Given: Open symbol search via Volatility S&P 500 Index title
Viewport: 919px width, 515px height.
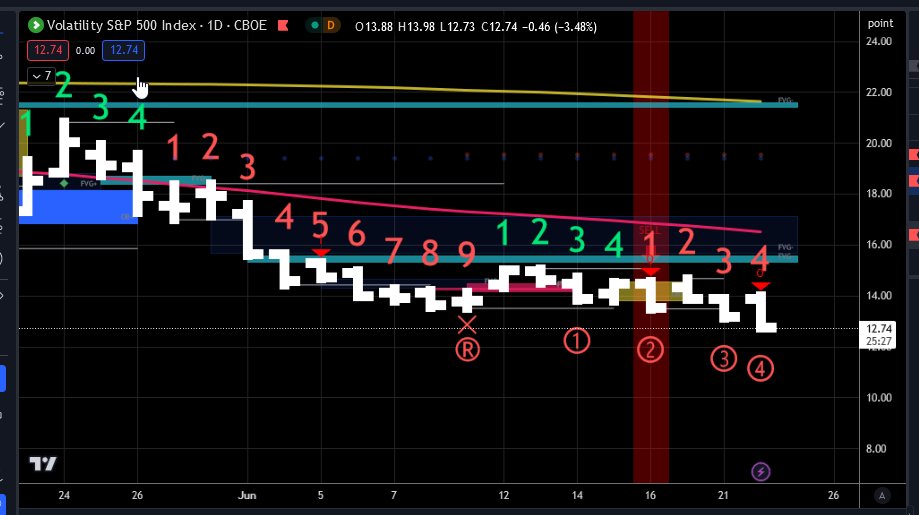Looking at the screenshot, I should pyautogui.click(x=156, y=25).
